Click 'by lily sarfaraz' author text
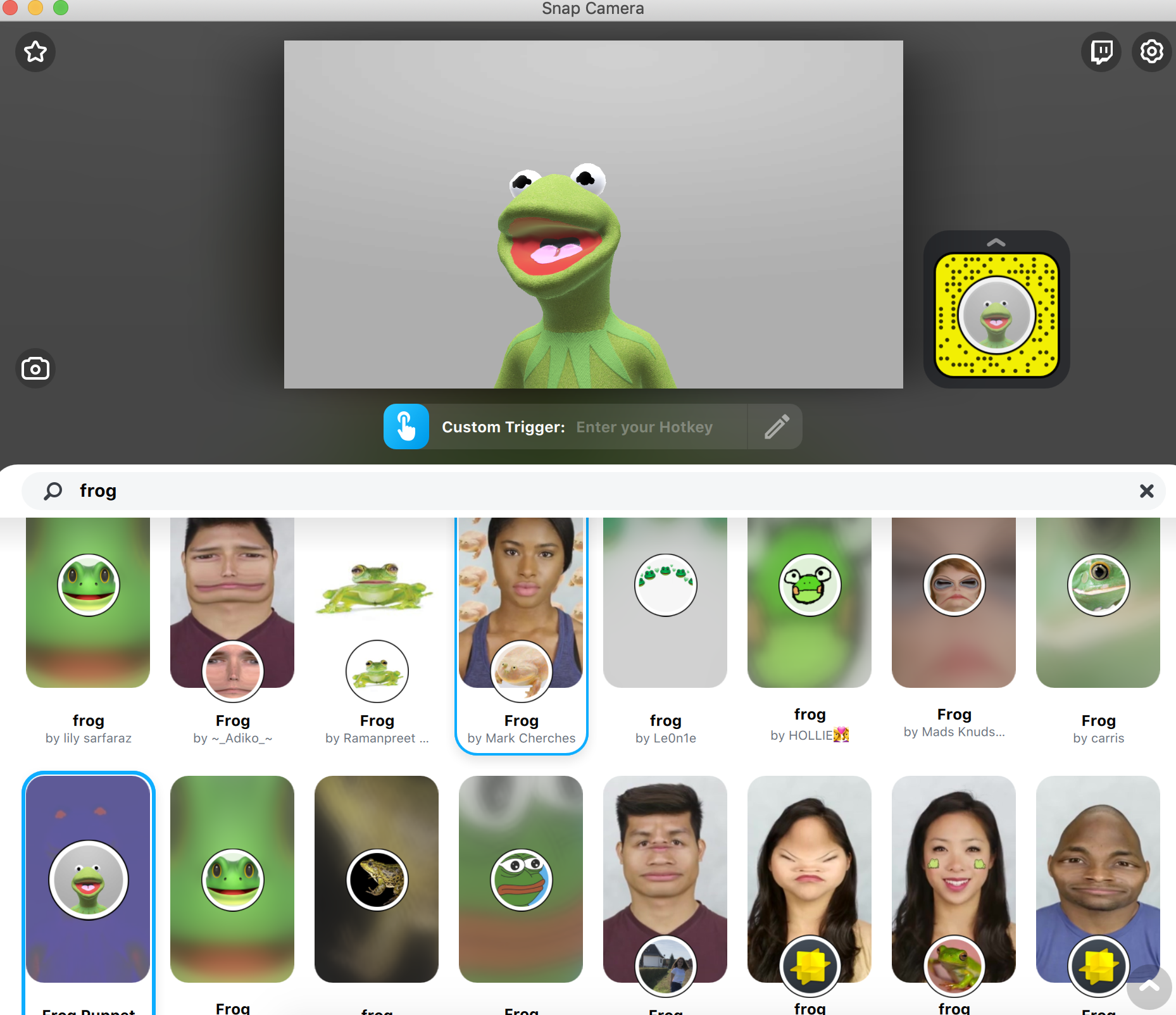1176x1015 pixels. pyautogui.click(x=89, y=738)
